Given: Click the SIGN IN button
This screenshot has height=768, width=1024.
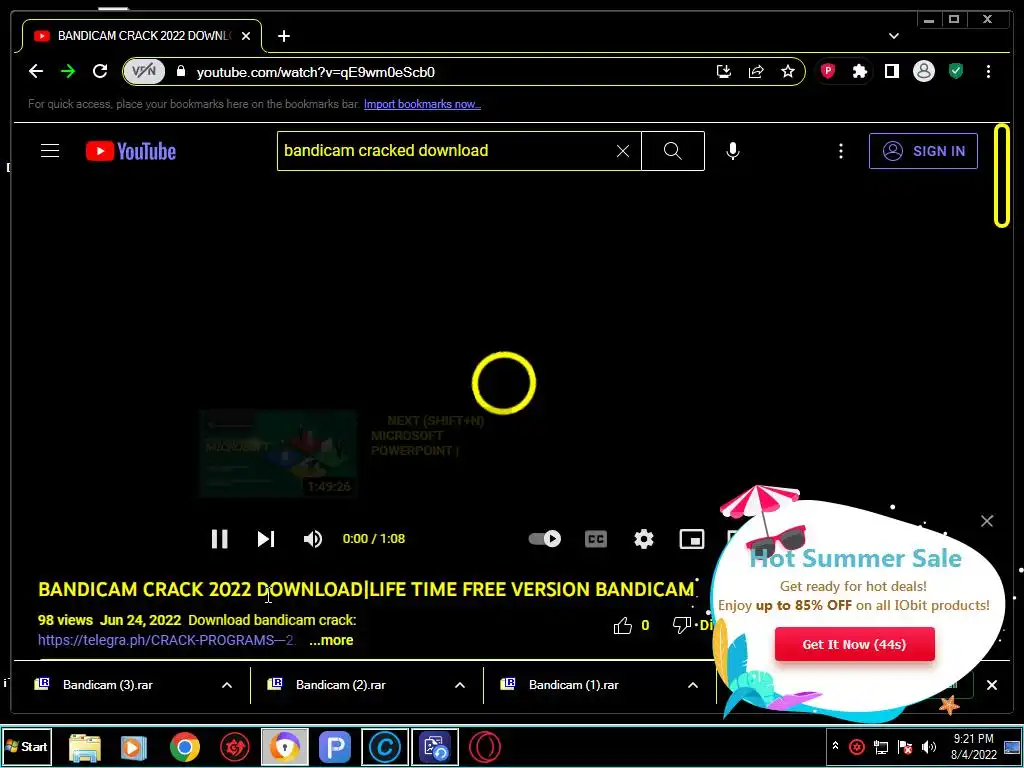Looking at the screenshot, I should (x=923, y=151).
